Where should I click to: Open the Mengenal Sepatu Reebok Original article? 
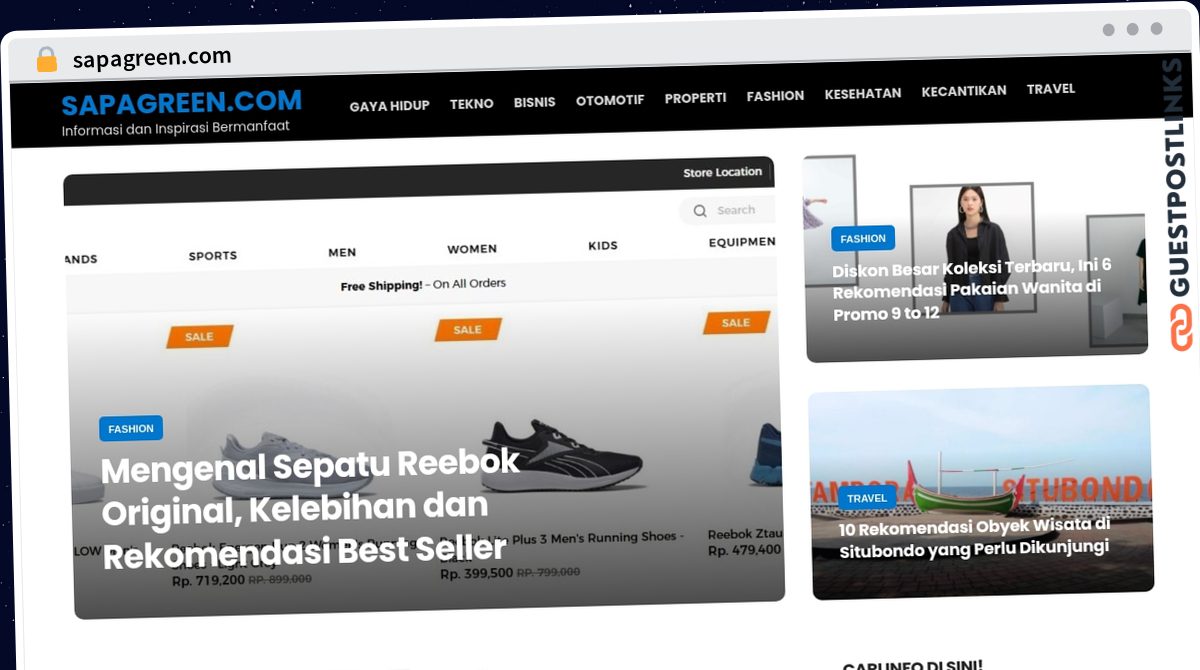tap(311, 509)
